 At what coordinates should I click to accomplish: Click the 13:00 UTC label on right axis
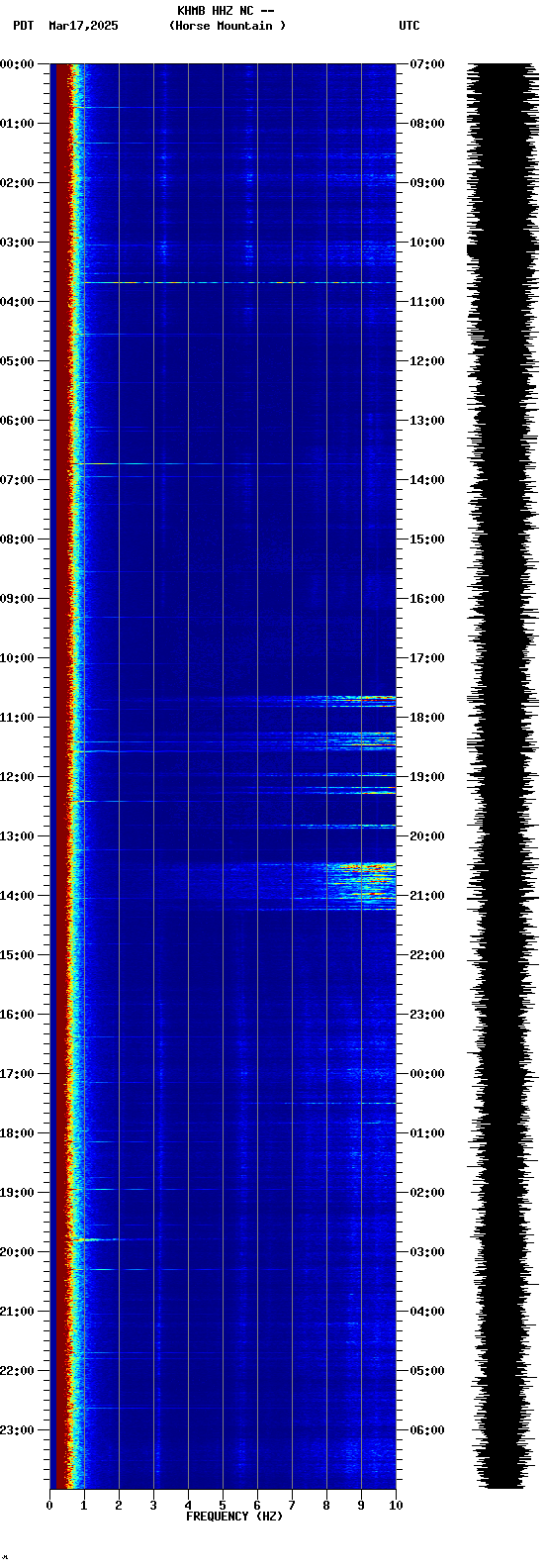tap(427, 421)
